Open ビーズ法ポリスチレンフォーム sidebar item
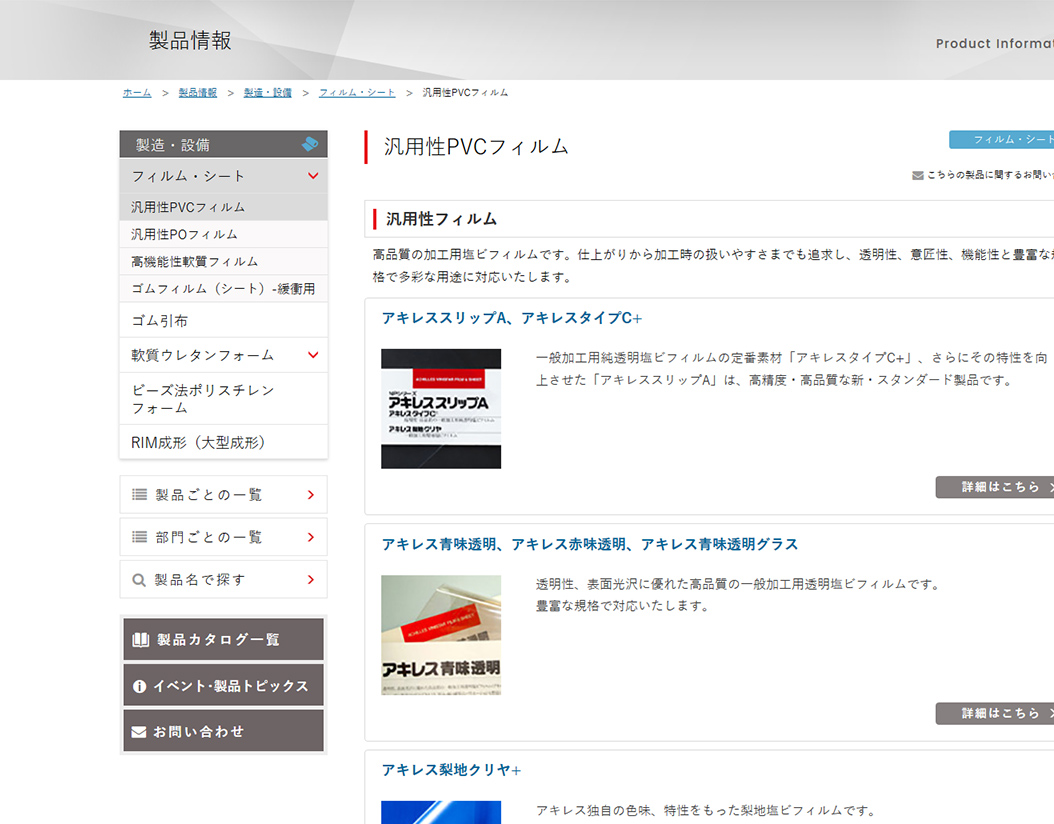Image resolution: width=1054 pixels, height=824 pixels. pyautogui.click(x=223, y=399)
